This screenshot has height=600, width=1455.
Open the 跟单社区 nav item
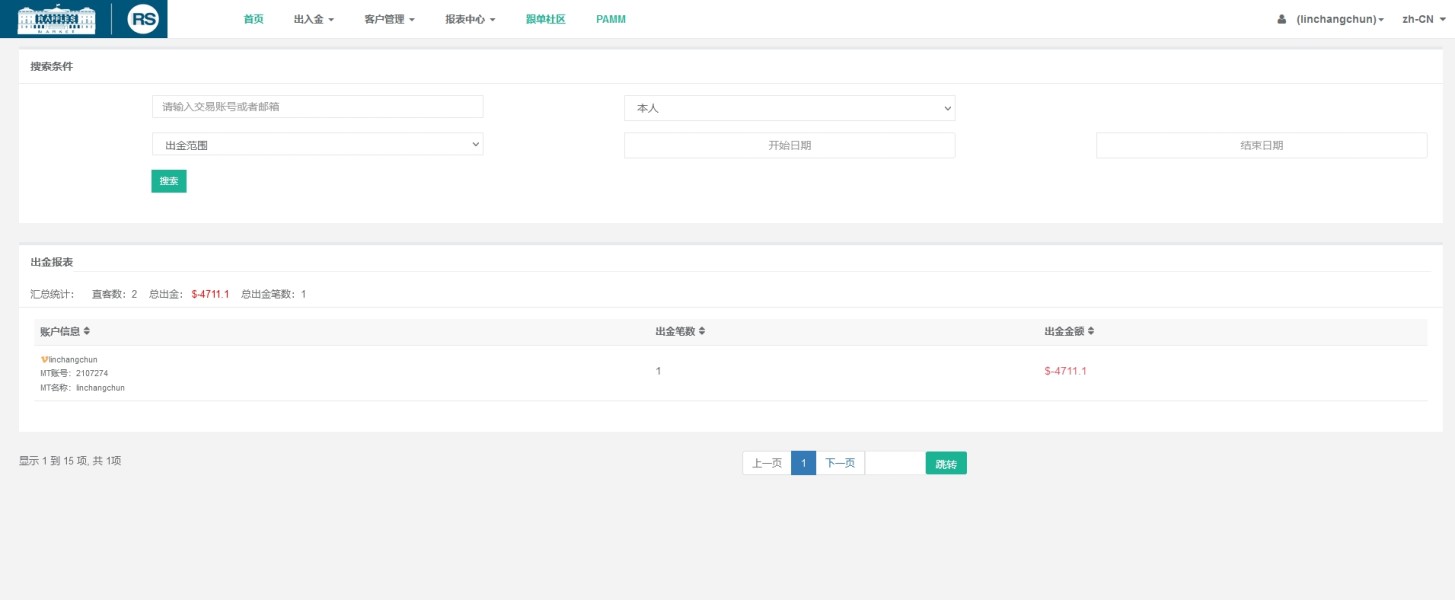pos(545,19)
